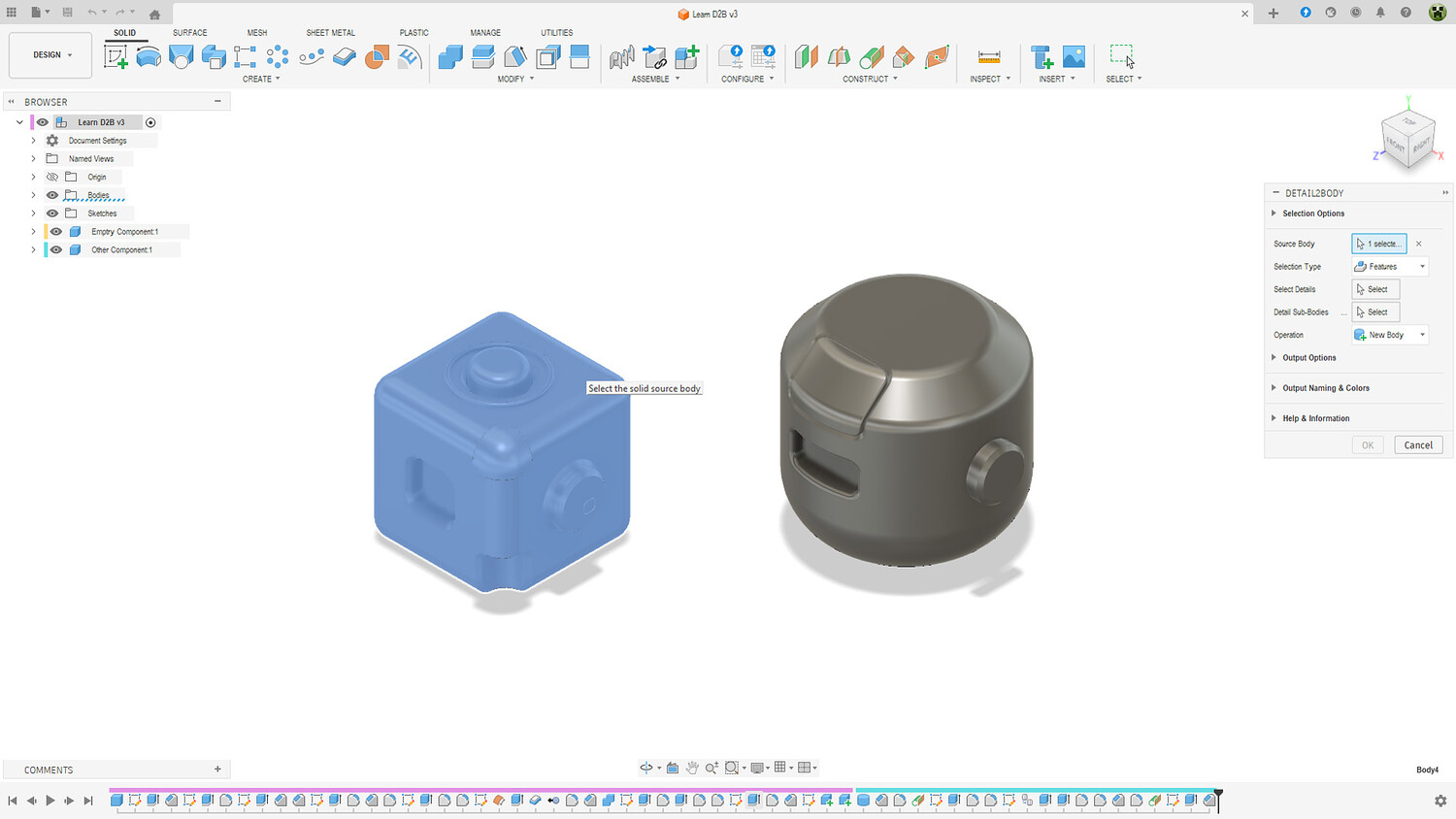The width and height of the screenshot is (1456, 819).
Task: Click the Source Body selection field
Action: tap(1379, 244)
